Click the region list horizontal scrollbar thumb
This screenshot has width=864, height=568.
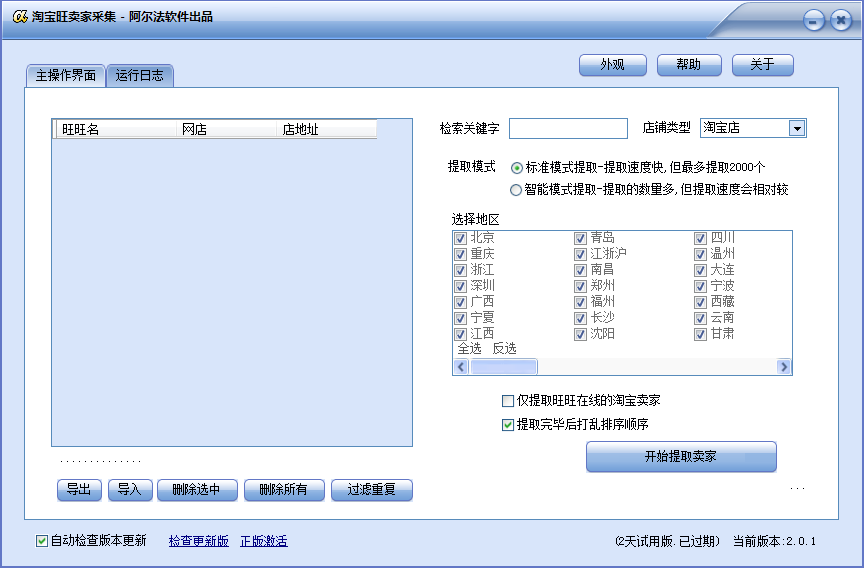pos(504,367)
